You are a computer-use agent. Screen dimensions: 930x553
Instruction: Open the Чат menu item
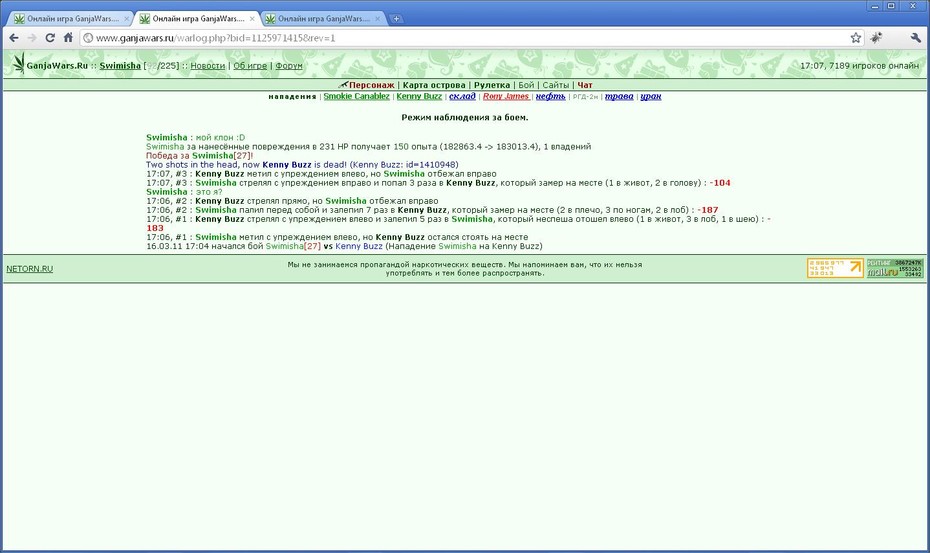(585, 85)
